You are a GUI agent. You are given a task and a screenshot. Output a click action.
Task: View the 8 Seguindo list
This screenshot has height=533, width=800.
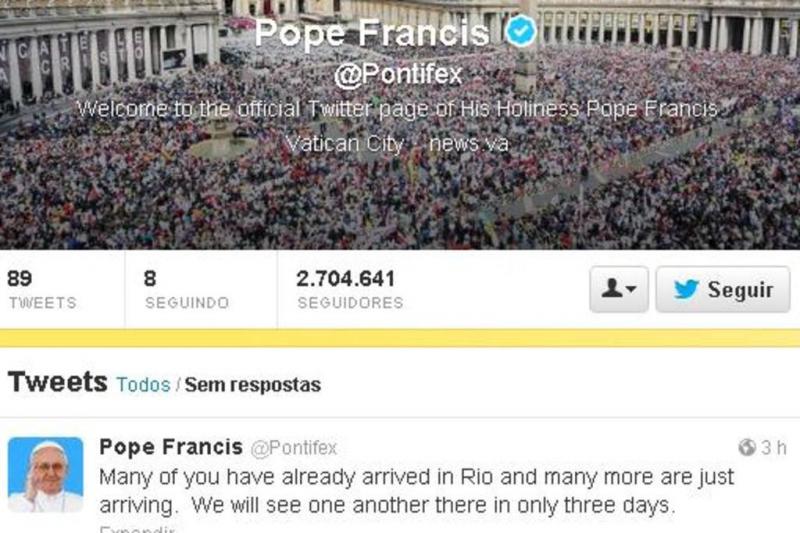(x=187, y=289)
